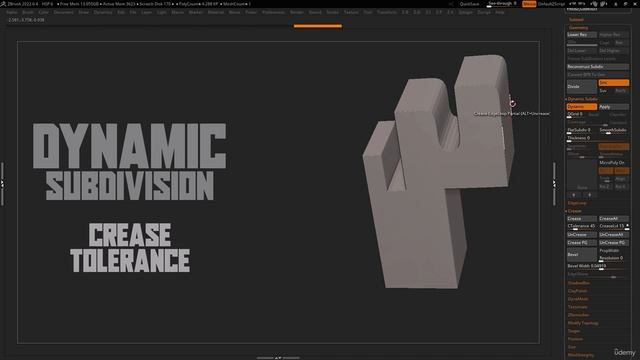Adjust the CTolerance 45 slider

(582, 227)
